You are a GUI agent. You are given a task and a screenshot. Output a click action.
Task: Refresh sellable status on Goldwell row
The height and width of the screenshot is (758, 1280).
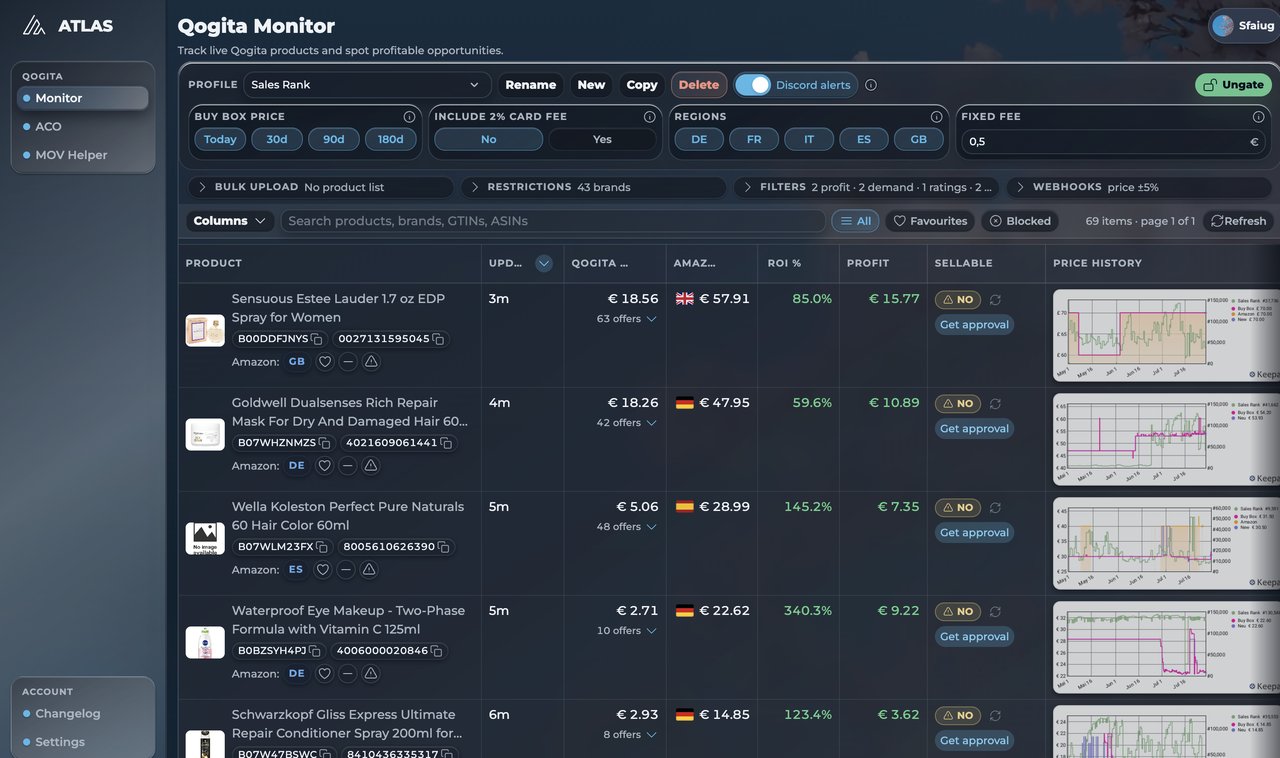995,404
